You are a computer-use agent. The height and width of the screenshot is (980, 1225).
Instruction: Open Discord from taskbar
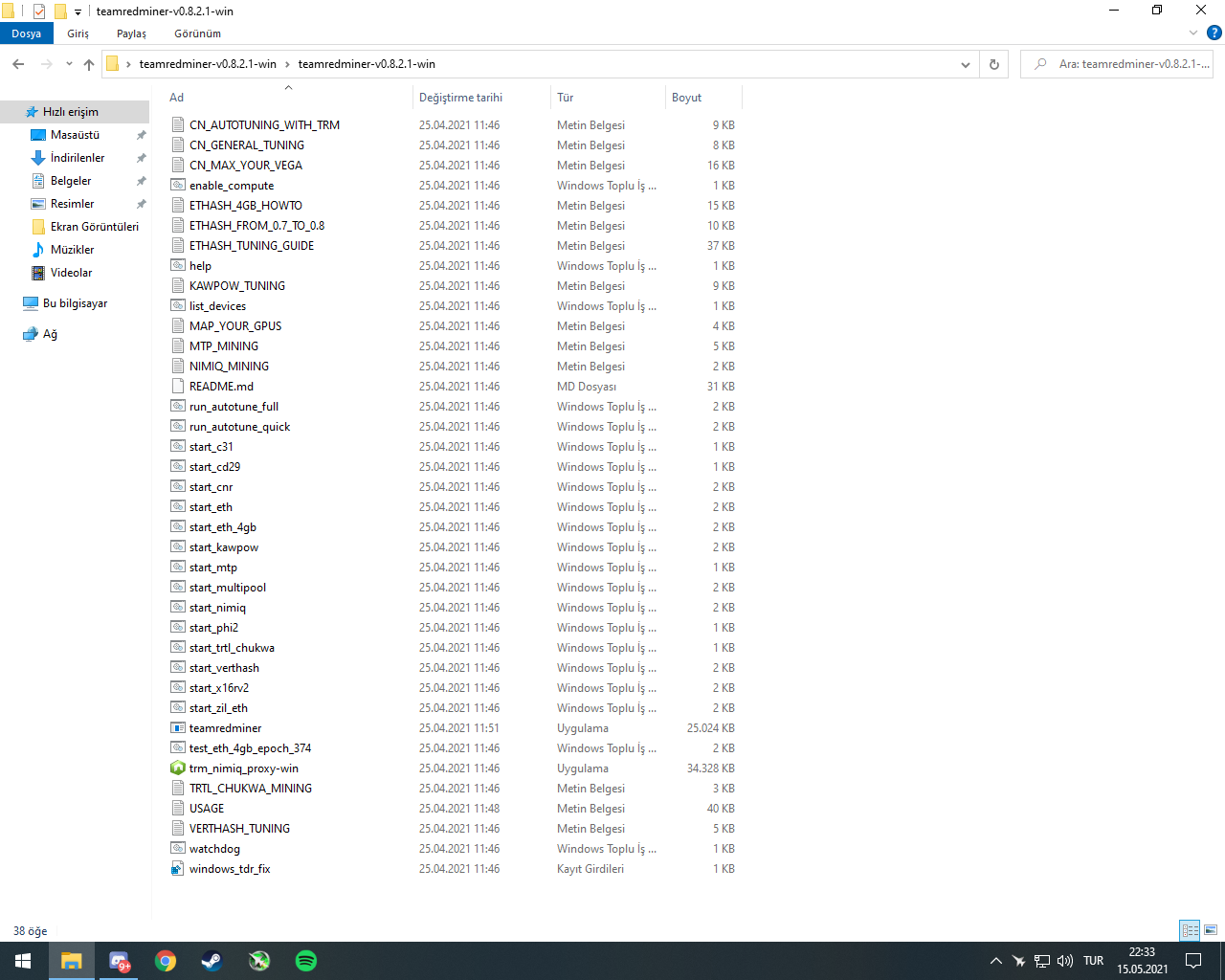pyautogui.click(x=120, y=961)
